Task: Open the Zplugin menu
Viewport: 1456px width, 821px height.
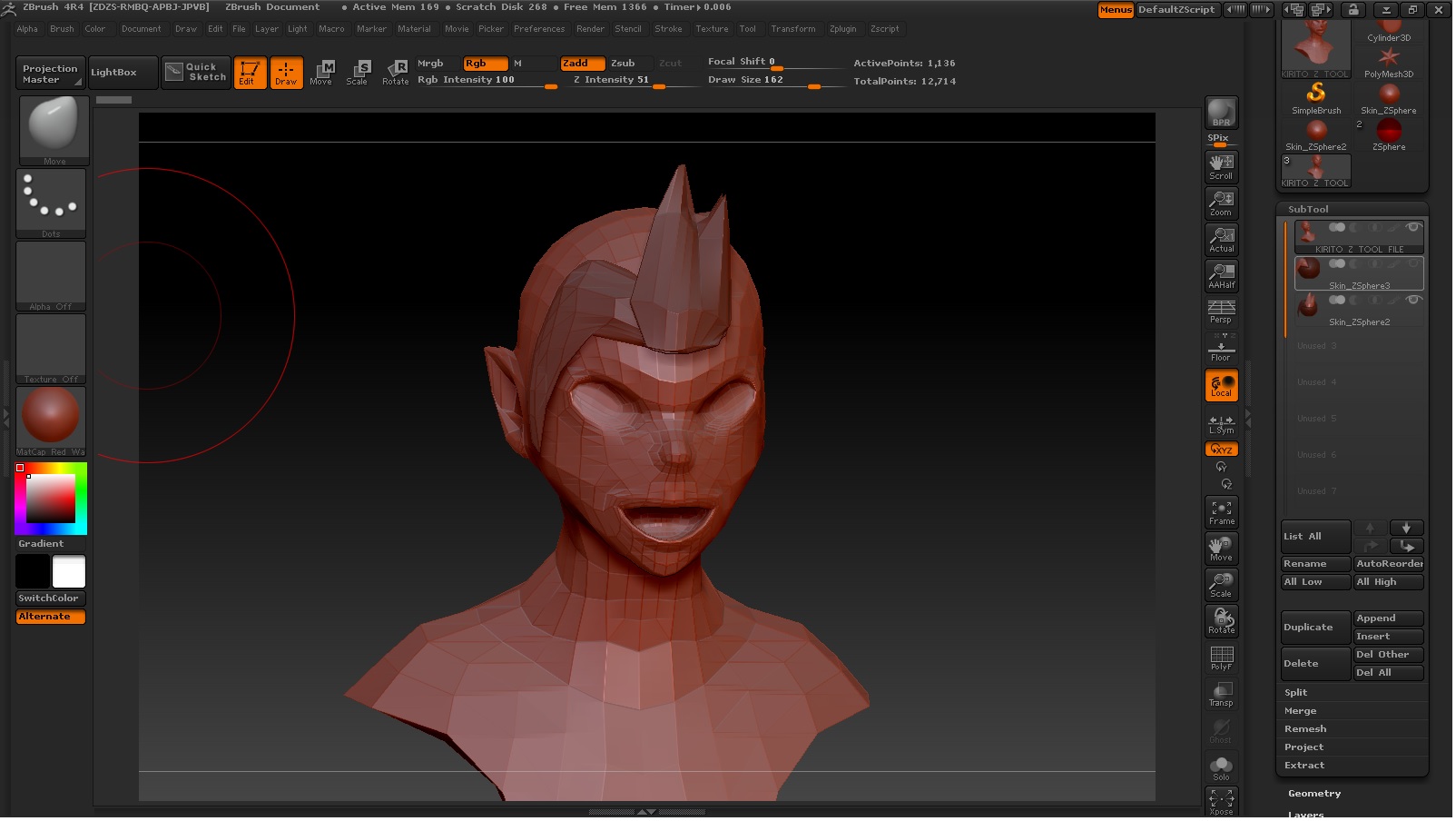Action: [x=845, y=29]
